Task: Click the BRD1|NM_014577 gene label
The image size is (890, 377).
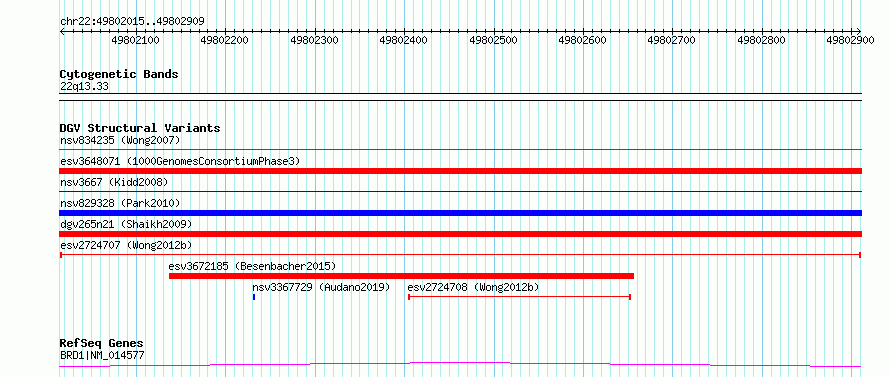Action: 102,356
